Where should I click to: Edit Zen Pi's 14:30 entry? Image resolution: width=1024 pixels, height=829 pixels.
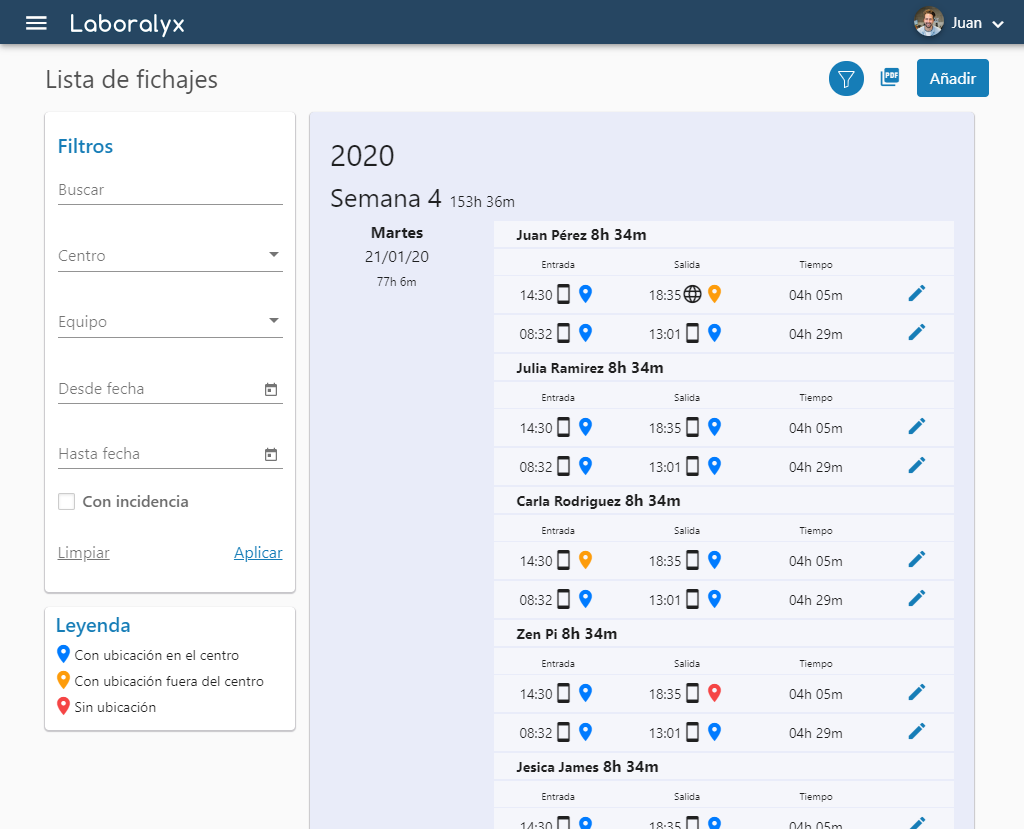pyautogui.click(x=917, y=692)
